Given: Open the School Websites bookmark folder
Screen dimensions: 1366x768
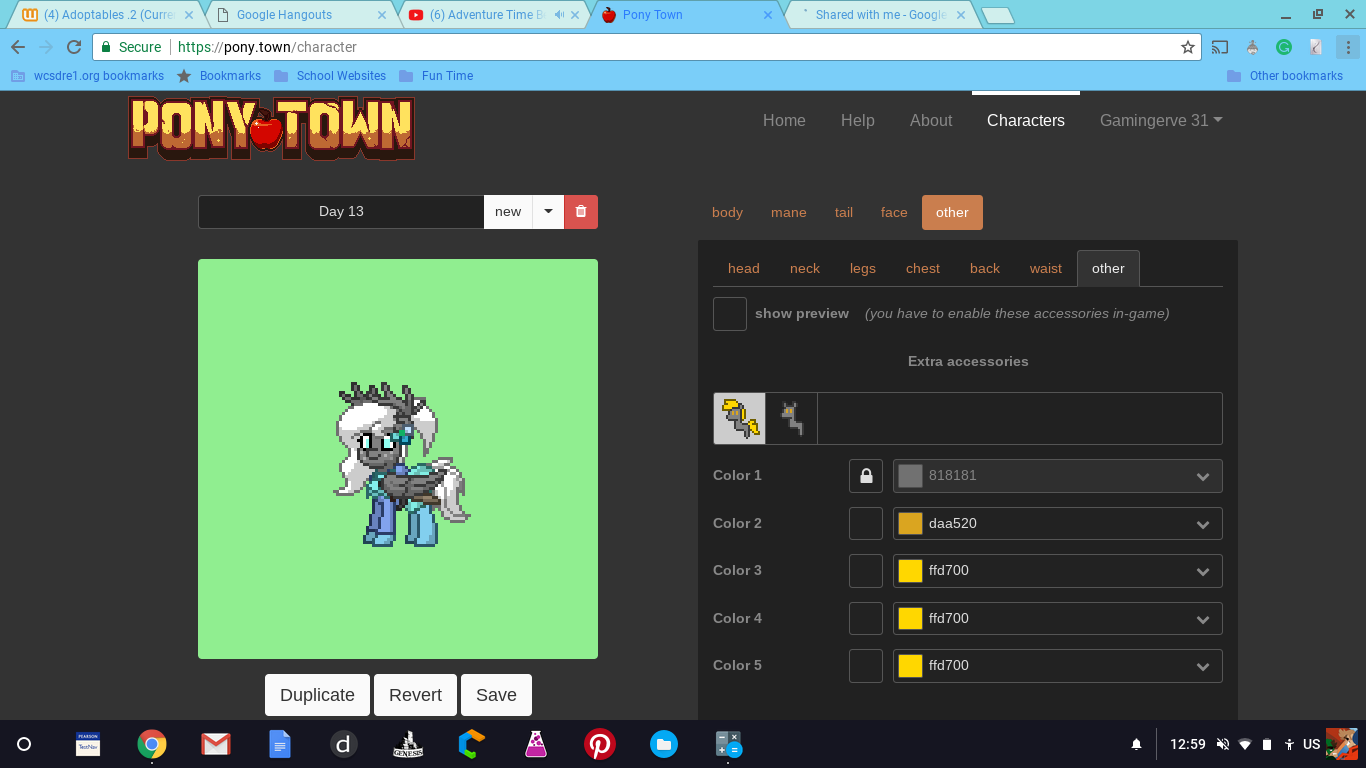Looking at the screenshot, I should tap(330, 76).
